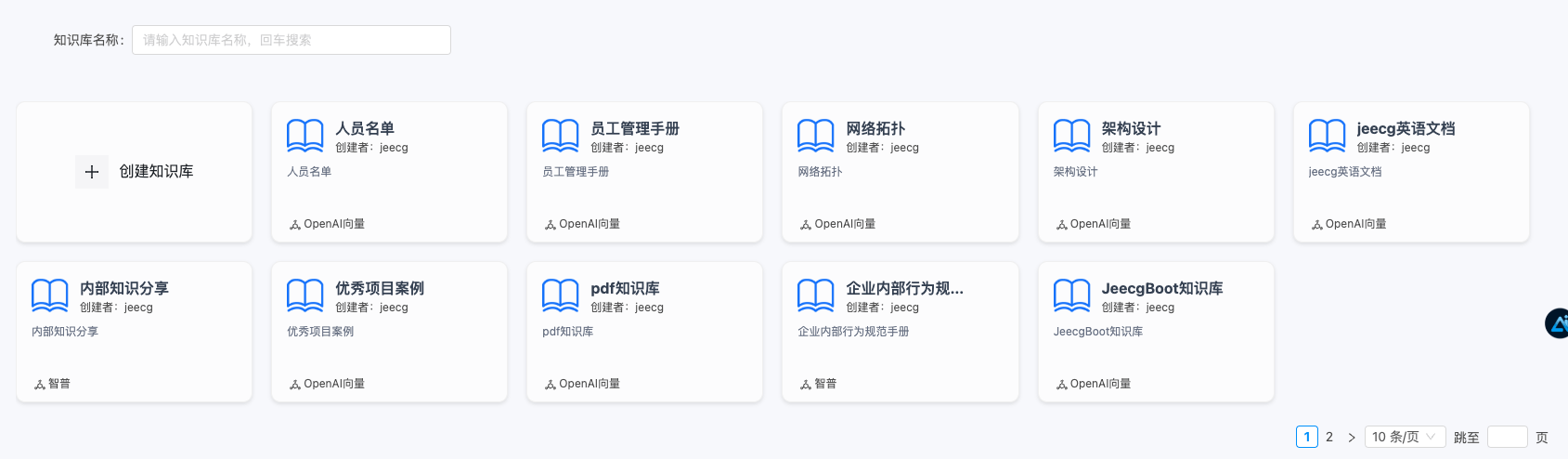Click the book icon on 企业内部行为规范 card
The width and height of the screenshot is (1568, 459).
pos(816,295)
